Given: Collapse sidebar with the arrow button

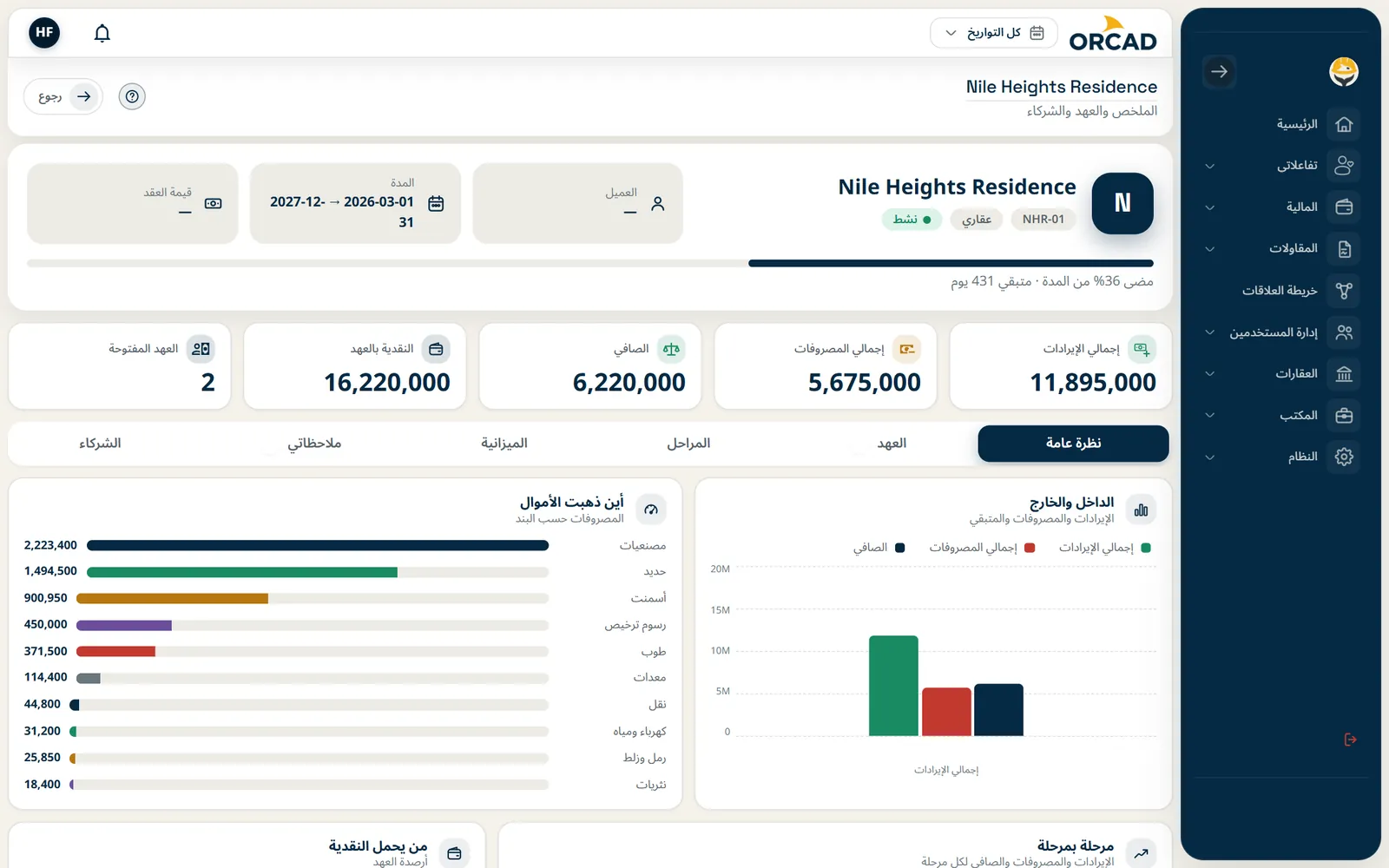Looking at the screenshot, I should point(1220,71).
